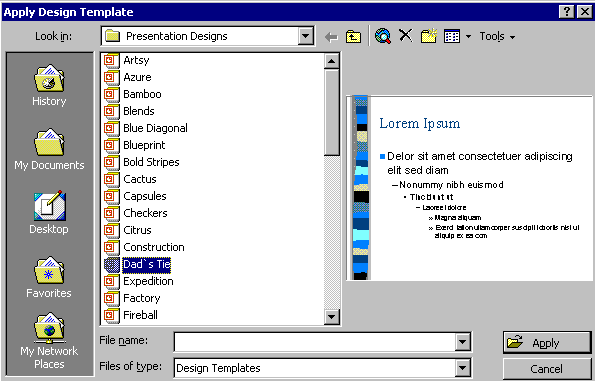Viewport: 595px width, 381px height.
Task: Open My Network Places
Action: coord(49,340)
